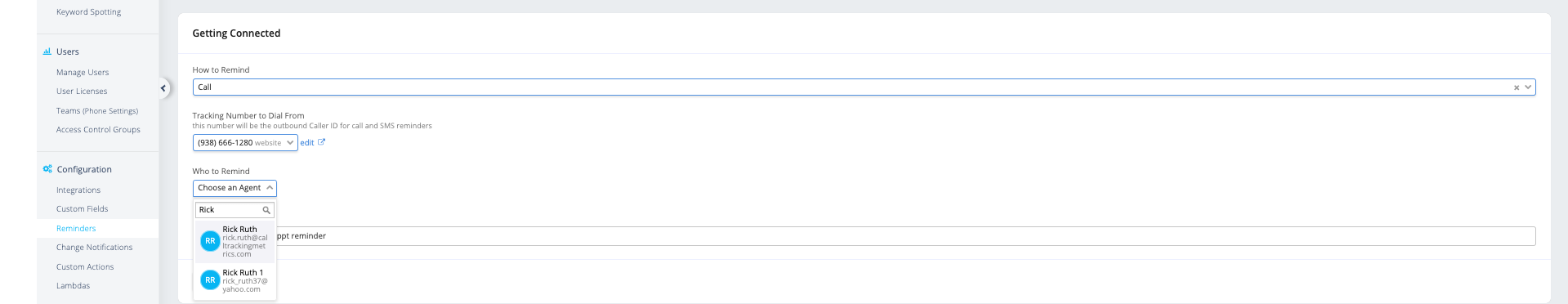Clear the Call selection with the x icon
The width and height of the screenshot is (1568, 304).
pyautogui.click(x=1516, y=87)
